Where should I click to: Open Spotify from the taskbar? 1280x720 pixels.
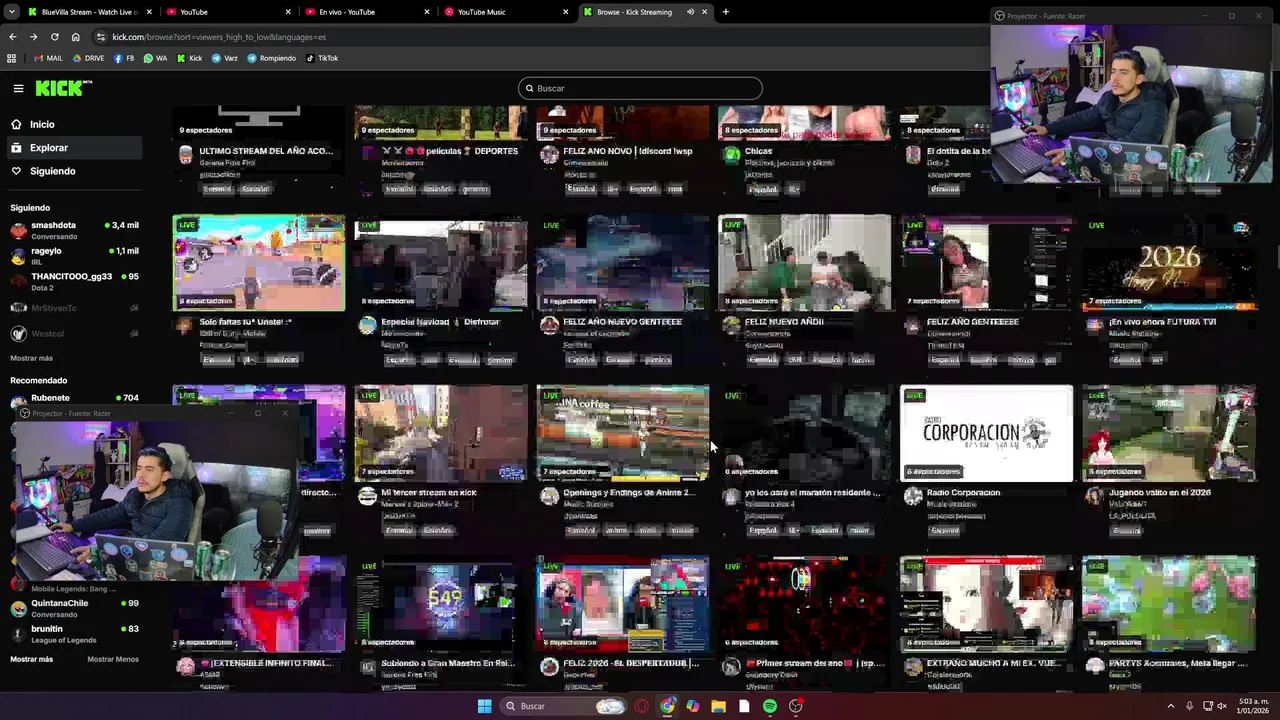(769, 706)
